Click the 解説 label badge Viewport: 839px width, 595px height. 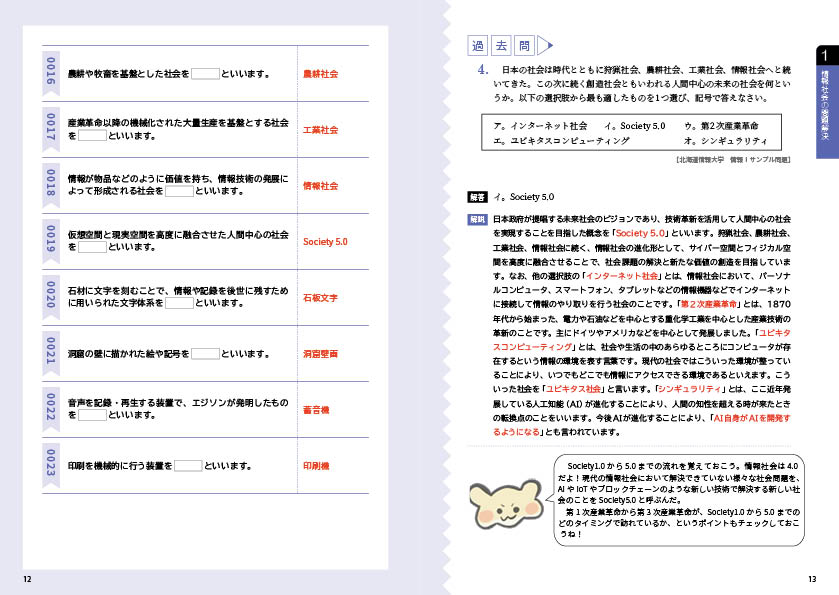click(x=477, y=219)
